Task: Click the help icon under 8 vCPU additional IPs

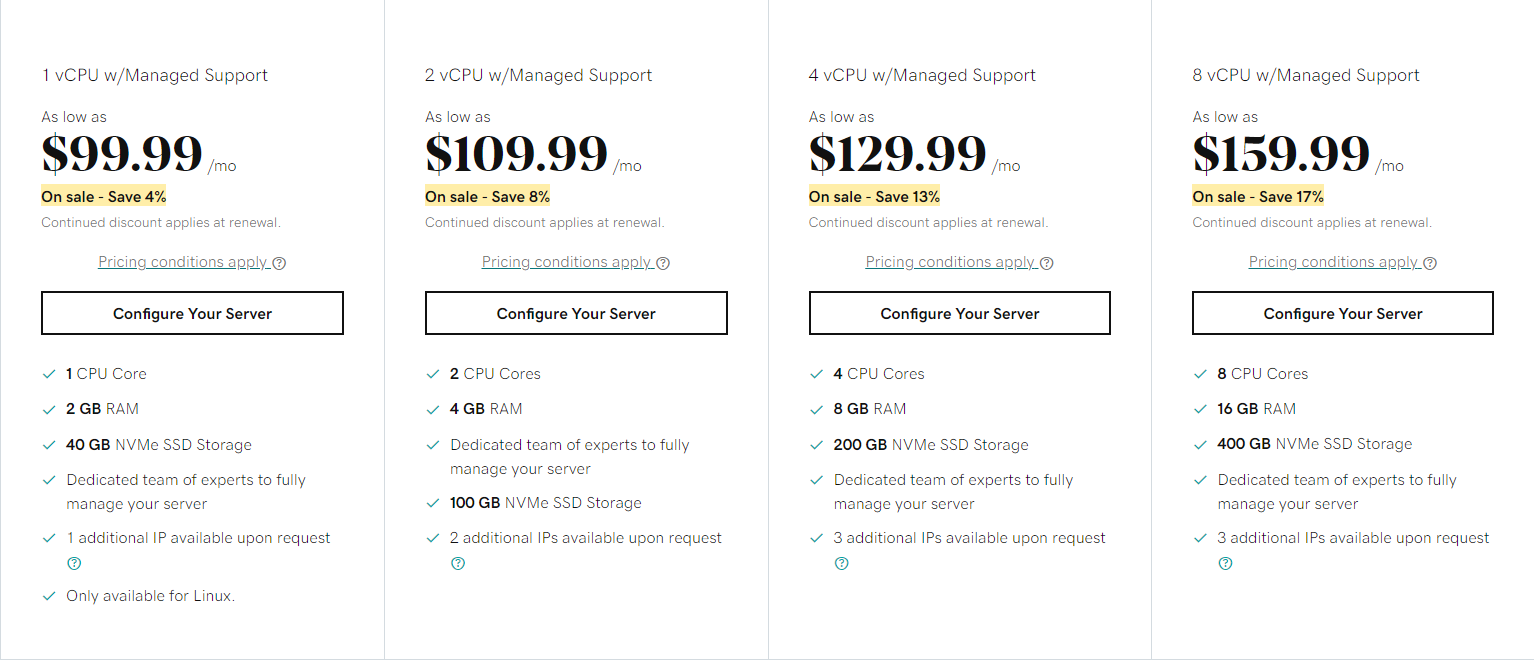Action: pyautogui.click(x=1225, y=563)
